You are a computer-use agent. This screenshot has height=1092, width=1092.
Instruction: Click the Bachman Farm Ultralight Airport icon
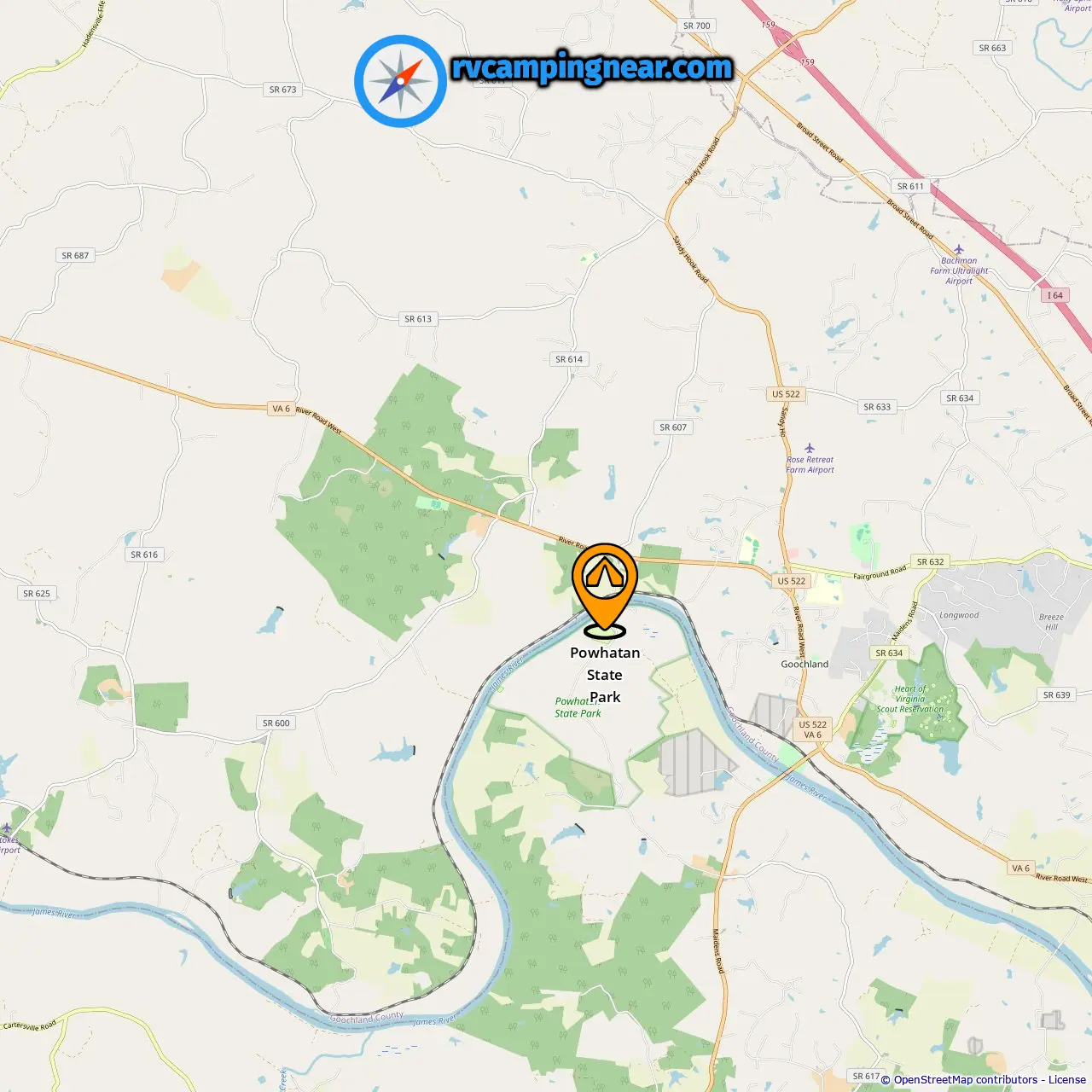[959, 250]
